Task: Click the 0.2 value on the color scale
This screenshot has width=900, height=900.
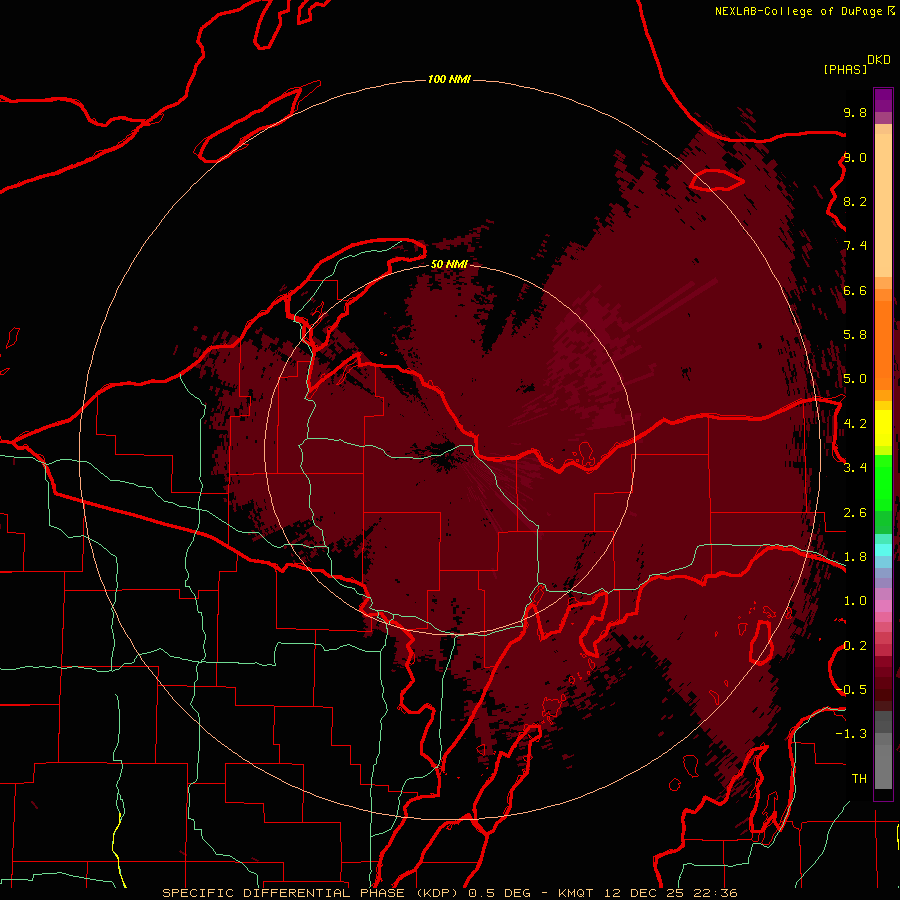Action: [x=855, y=646]
